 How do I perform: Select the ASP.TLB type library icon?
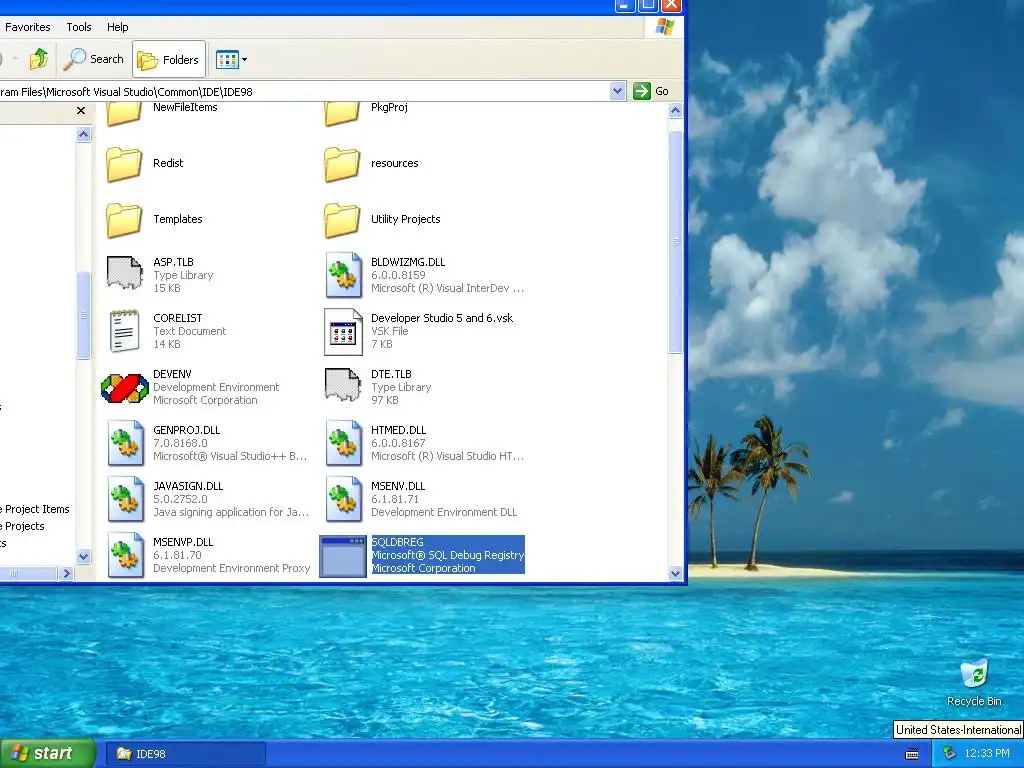124,273
